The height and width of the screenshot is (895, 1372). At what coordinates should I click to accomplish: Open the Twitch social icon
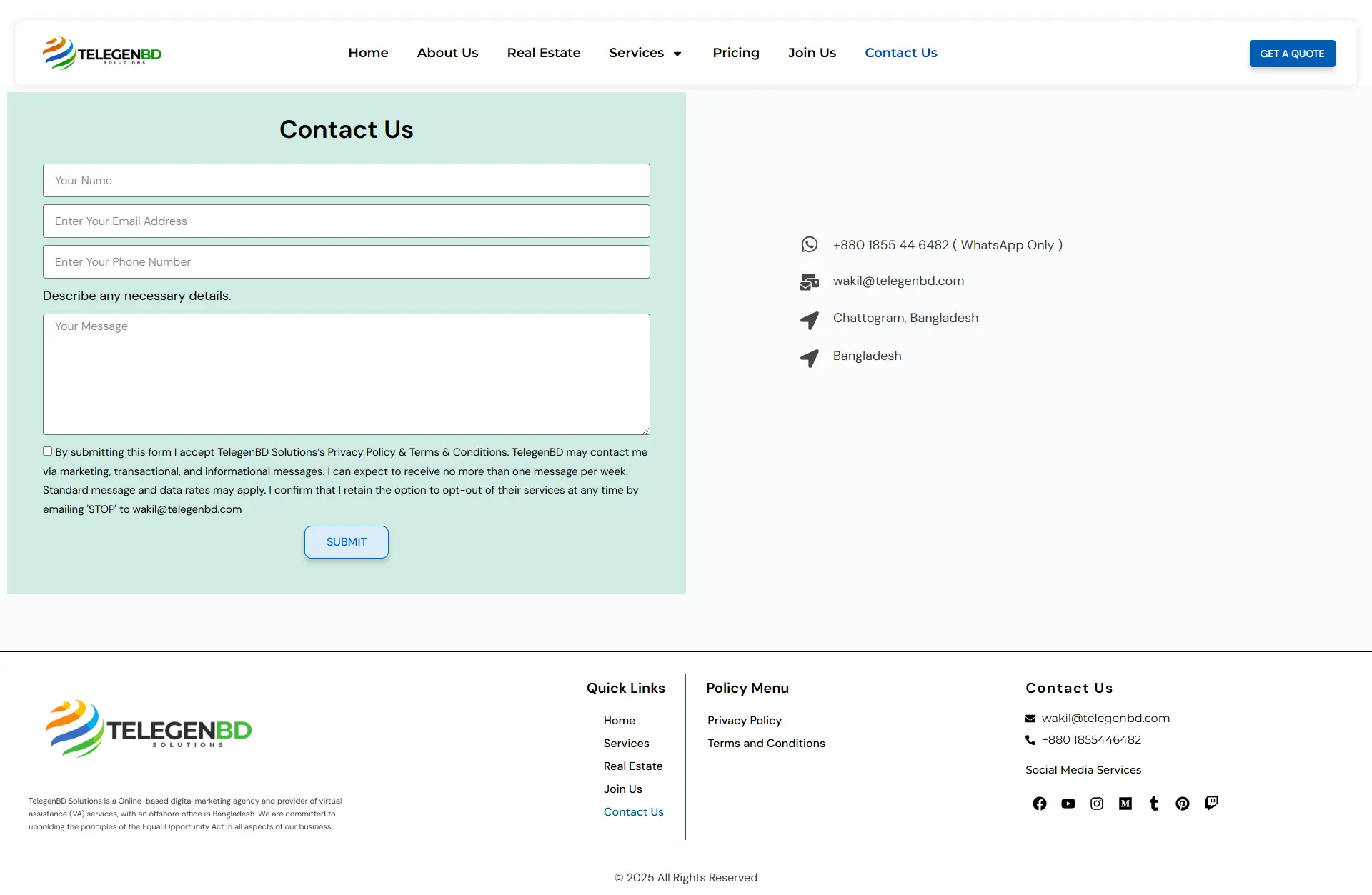point(1211,804)
